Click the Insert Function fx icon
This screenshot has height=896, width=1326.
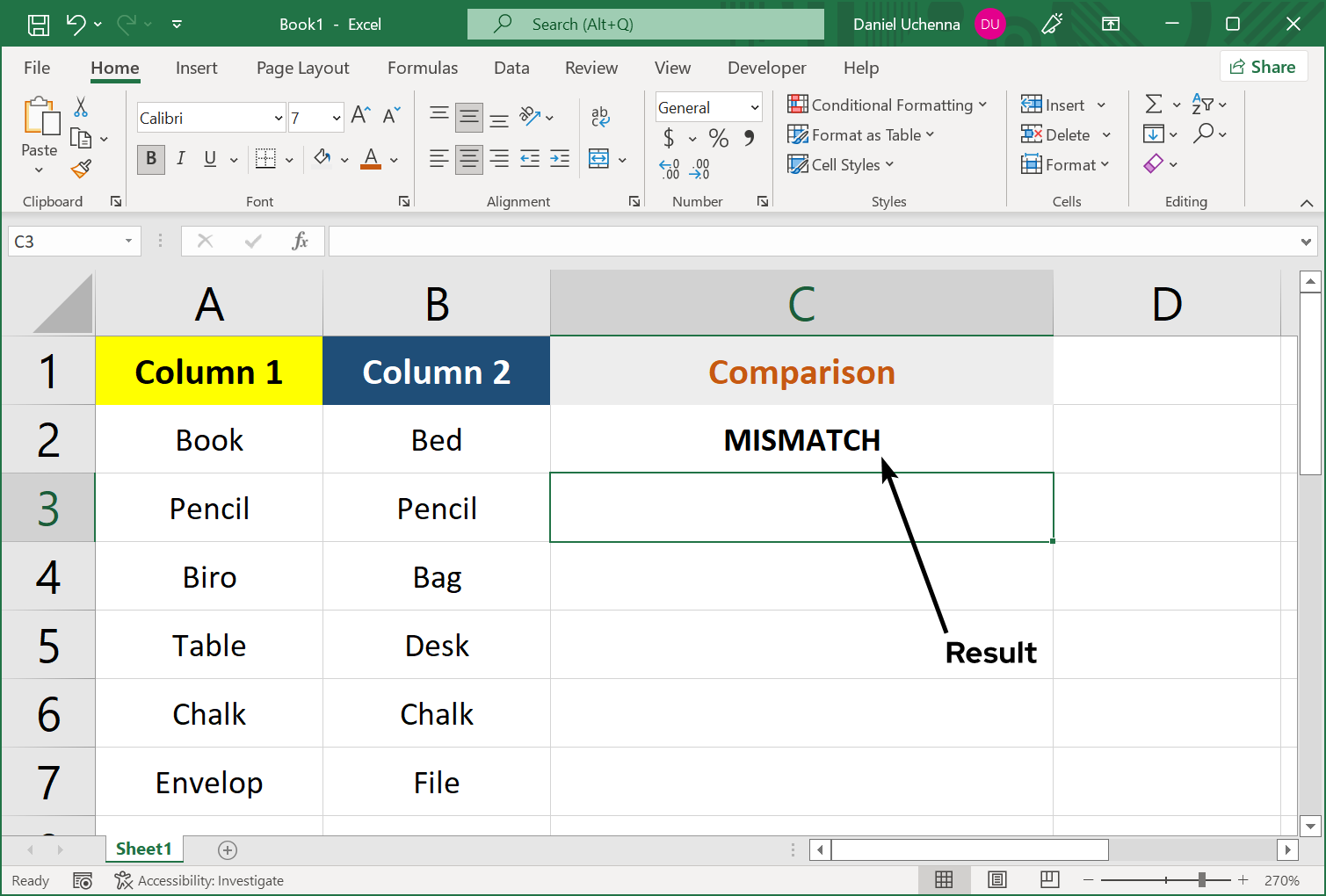click(x=300, y=241)
